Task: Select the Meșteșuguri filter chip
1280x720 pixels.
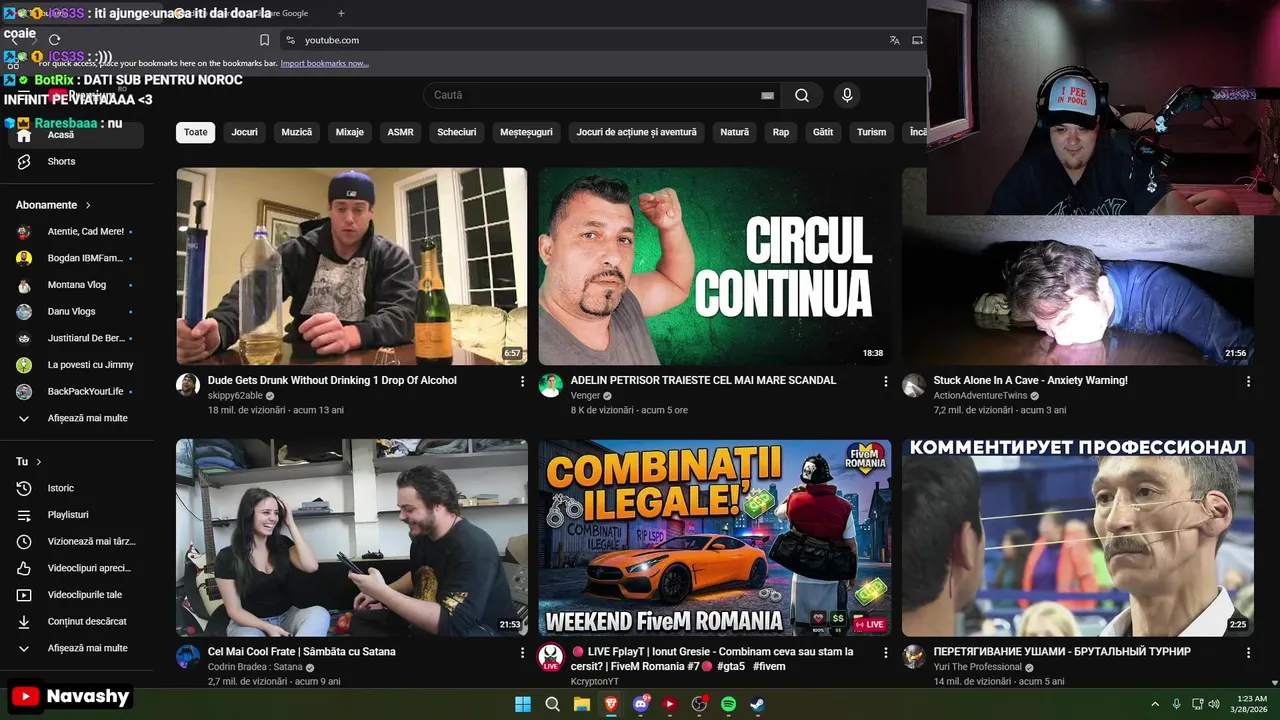Action: 526,132
